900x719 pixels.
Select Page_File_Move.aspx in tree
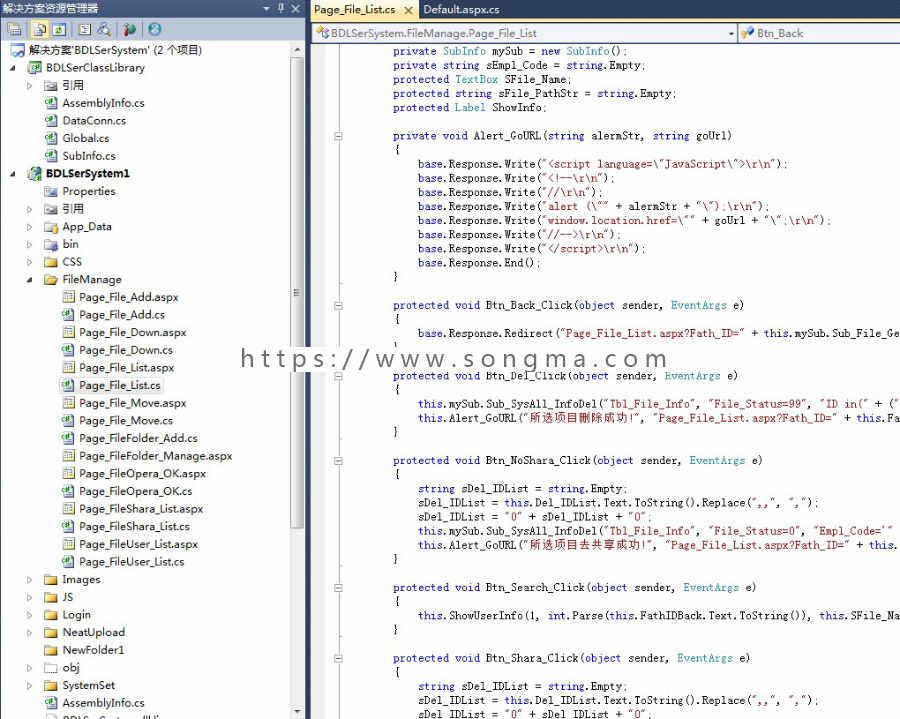pos(132,403)
